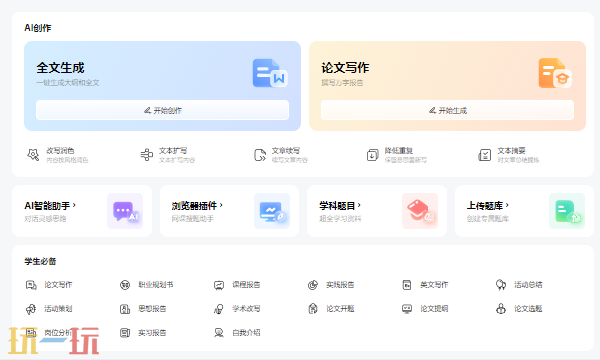Expand the chevron next to 上传题库
This screenshot has height=360, width=600.
(x=507, y=205)
